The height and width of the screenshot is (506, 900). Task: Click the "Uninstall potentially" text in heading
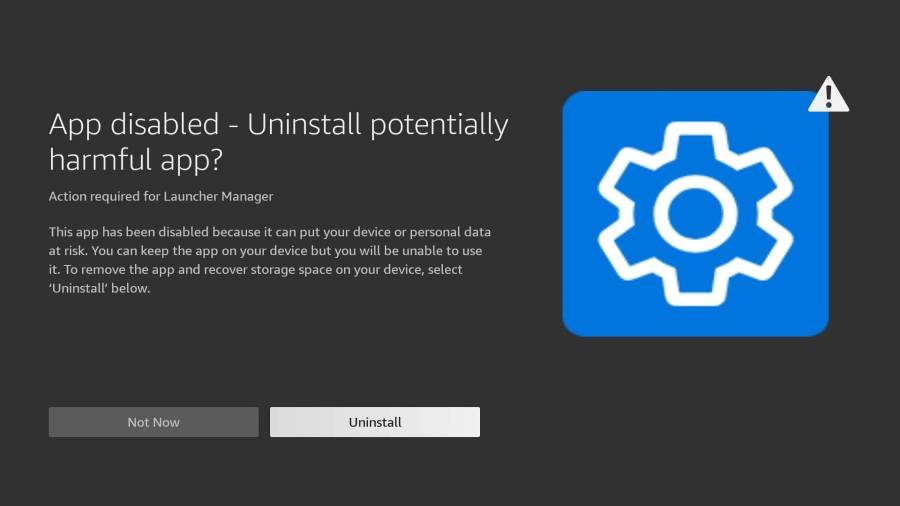[377, 125]
